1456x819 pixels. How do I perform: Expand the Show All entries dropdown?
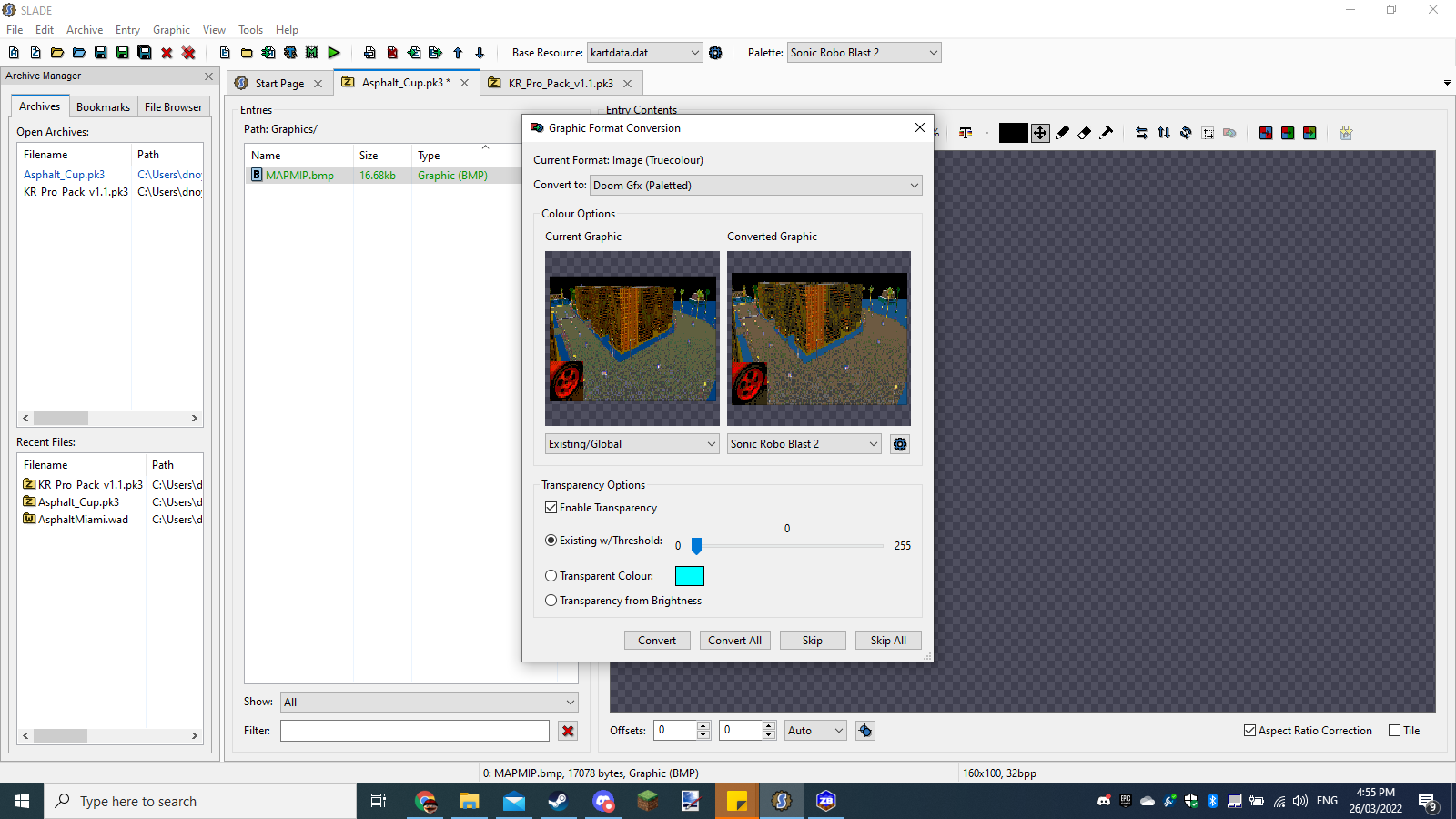coord(430,703)
